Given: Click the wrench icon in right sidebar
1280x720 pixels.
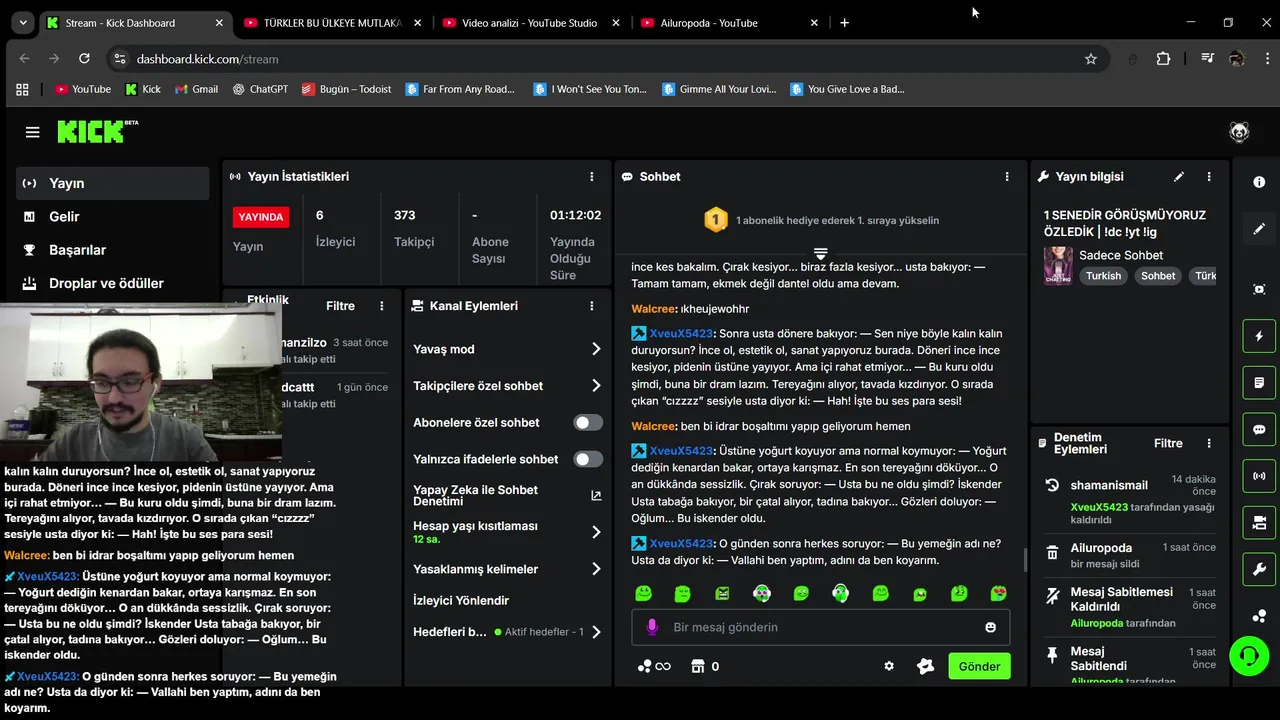Looking at the screenshot, I should [x=1259, y=570].
